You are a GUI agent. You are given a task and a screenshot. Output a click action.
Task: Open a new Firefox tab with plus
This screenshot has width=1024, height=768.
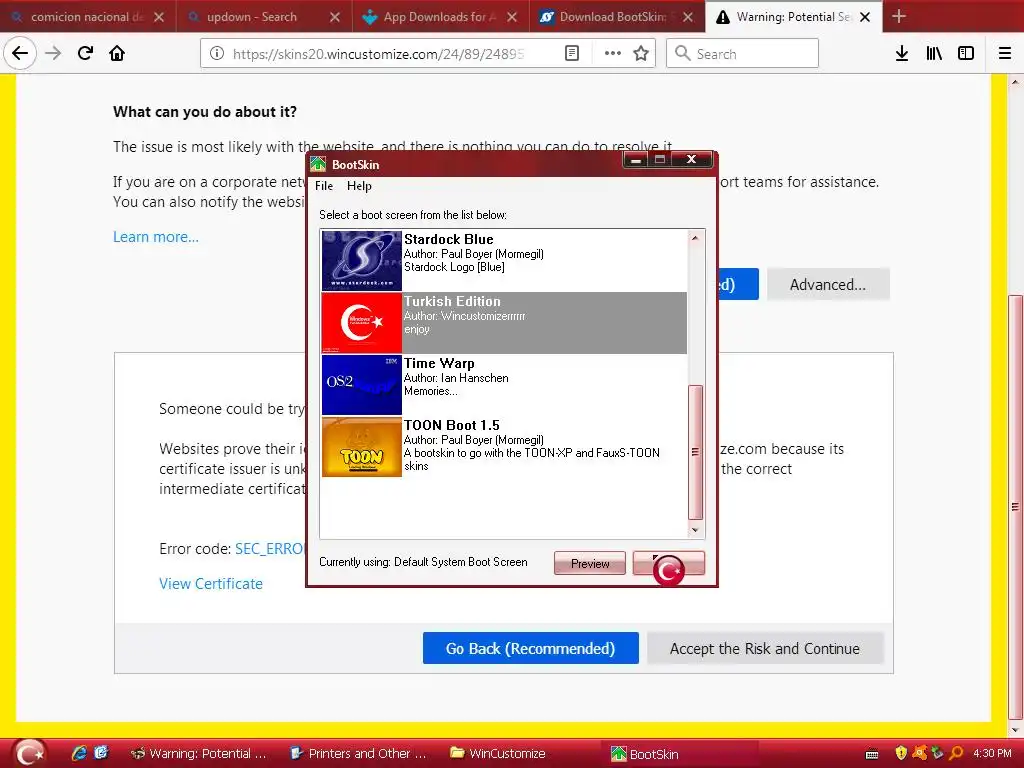pos(899,16)
